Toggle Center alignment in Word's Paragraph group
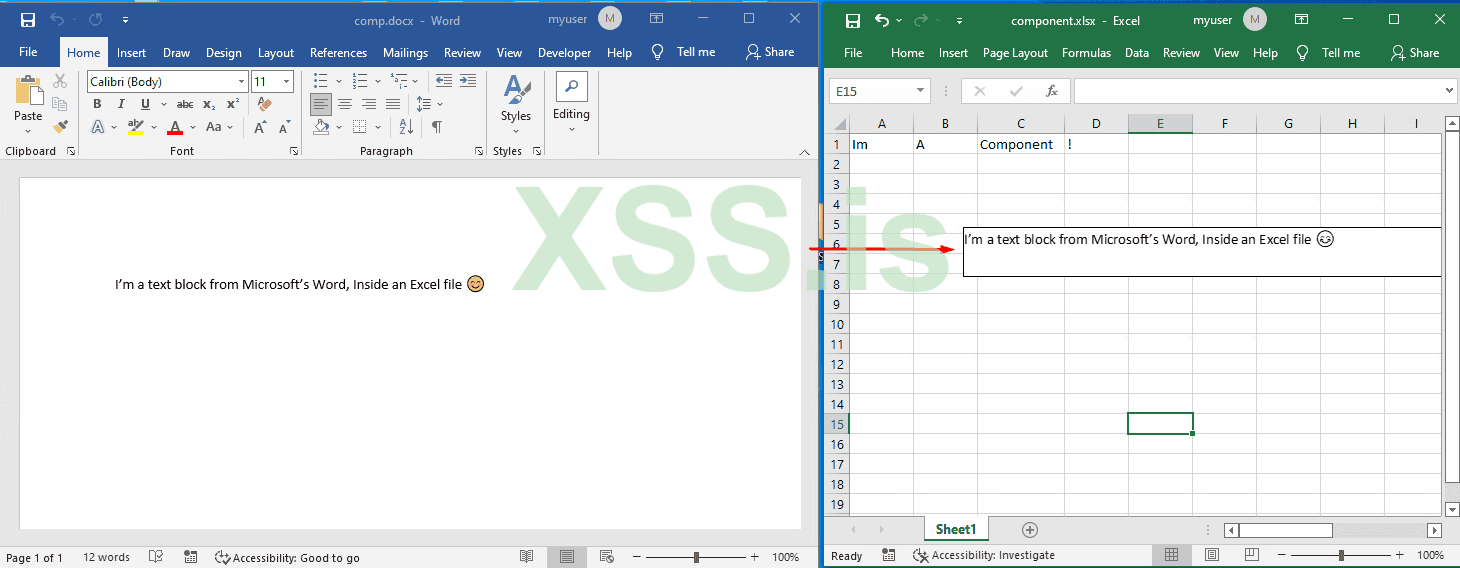This screenshot has height=568, width=1460. point(345,104)
